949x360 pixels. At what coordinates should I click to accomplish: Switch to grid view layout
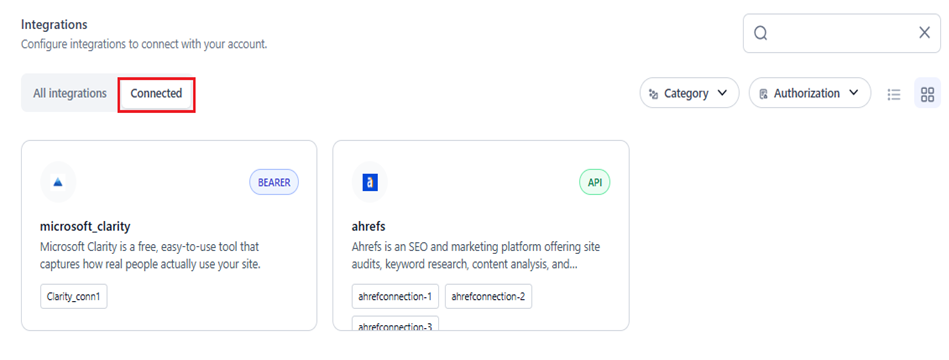[927, 94]
